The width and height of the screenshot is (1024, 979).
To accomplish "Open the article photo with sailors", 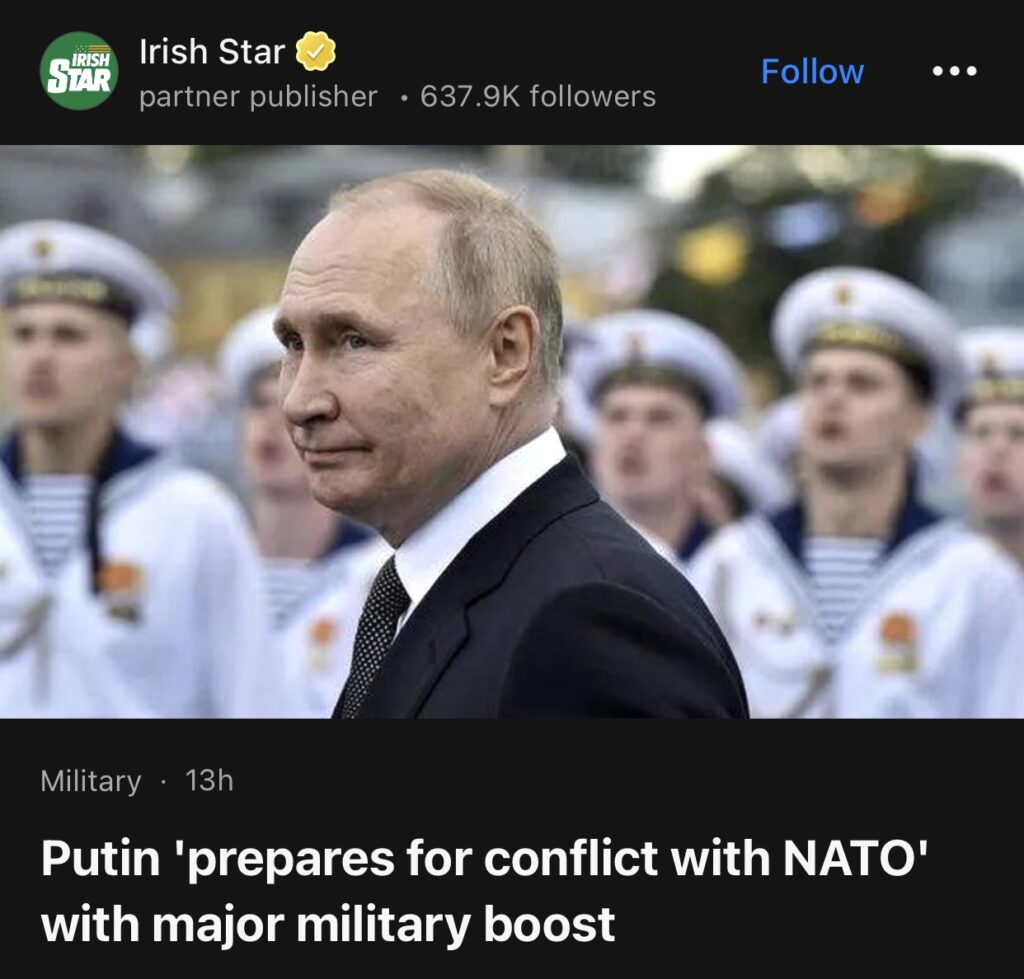I will coord(512,431).
